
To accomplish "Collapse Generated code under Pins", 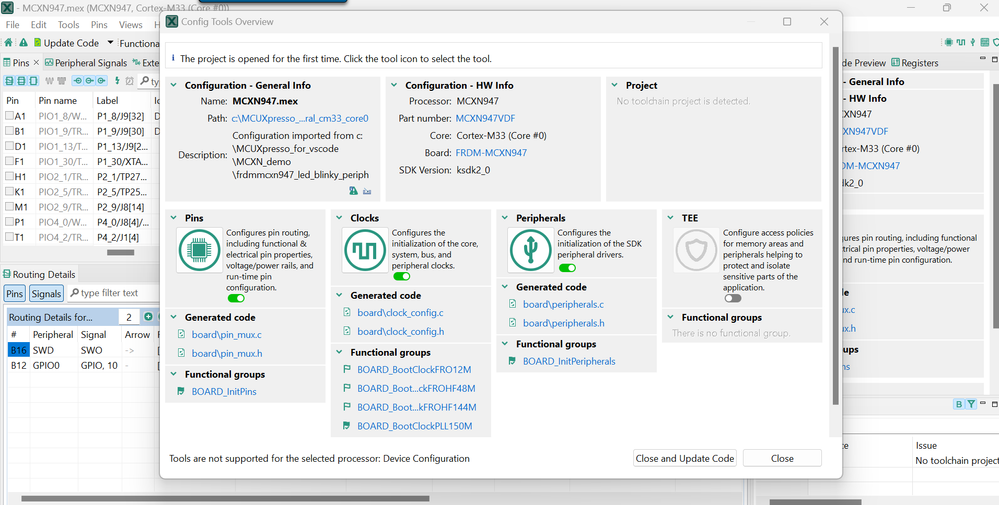I will pos(173,317).
